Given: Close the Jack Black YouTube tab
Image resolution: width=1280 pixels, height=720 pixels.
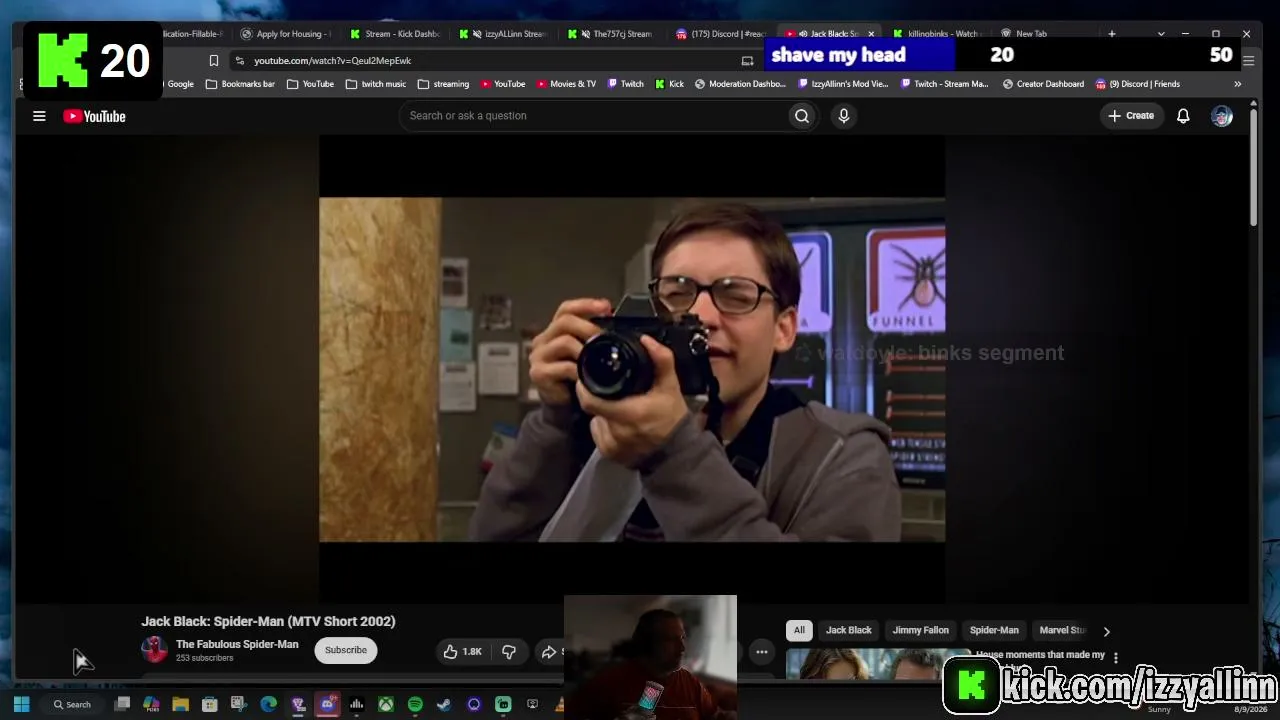Looking at the screenshot, I should pyautogui.click(x=871, y=34).
